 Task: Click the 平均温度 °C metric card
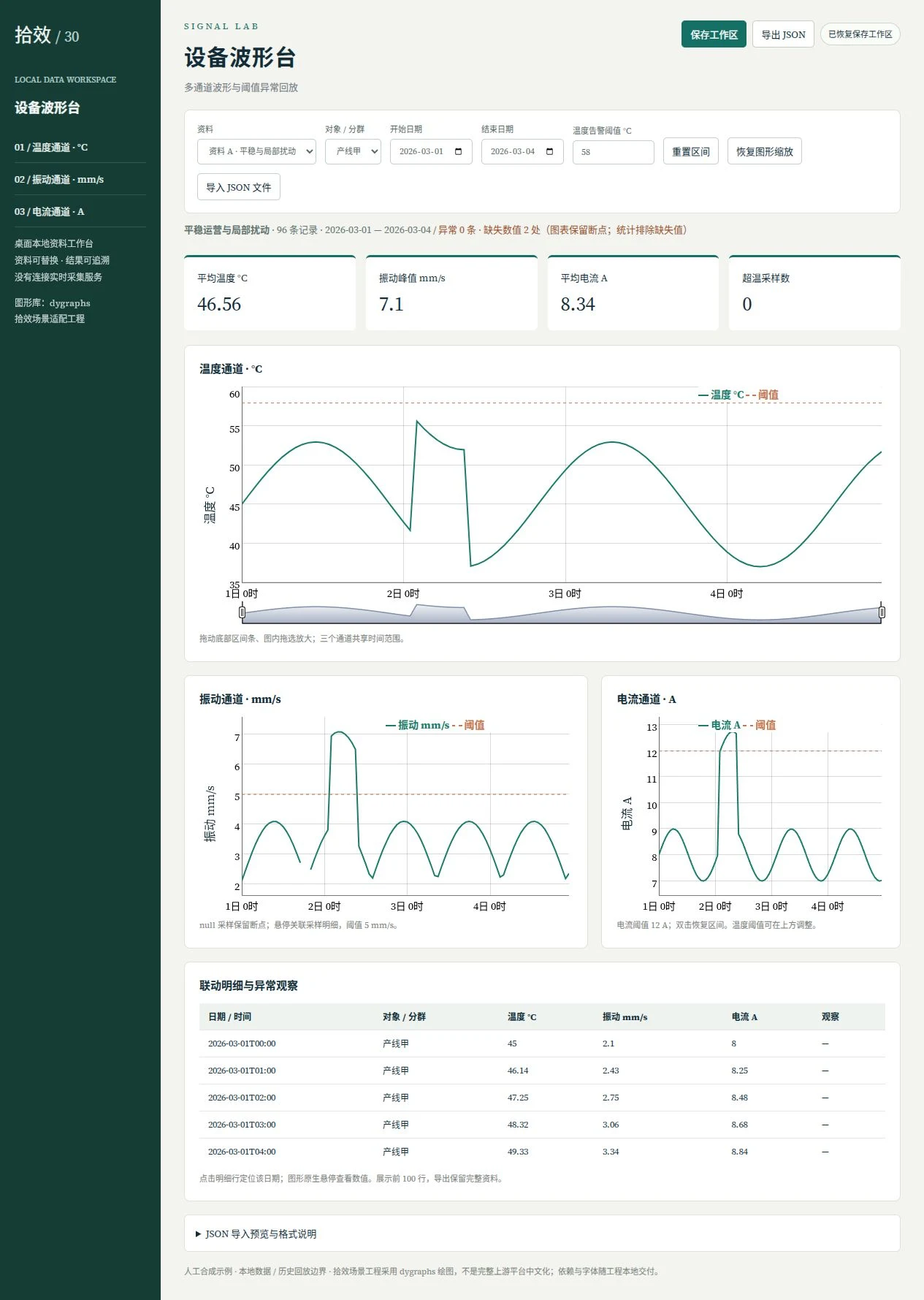pyautogui.click(x=270, y=293)
